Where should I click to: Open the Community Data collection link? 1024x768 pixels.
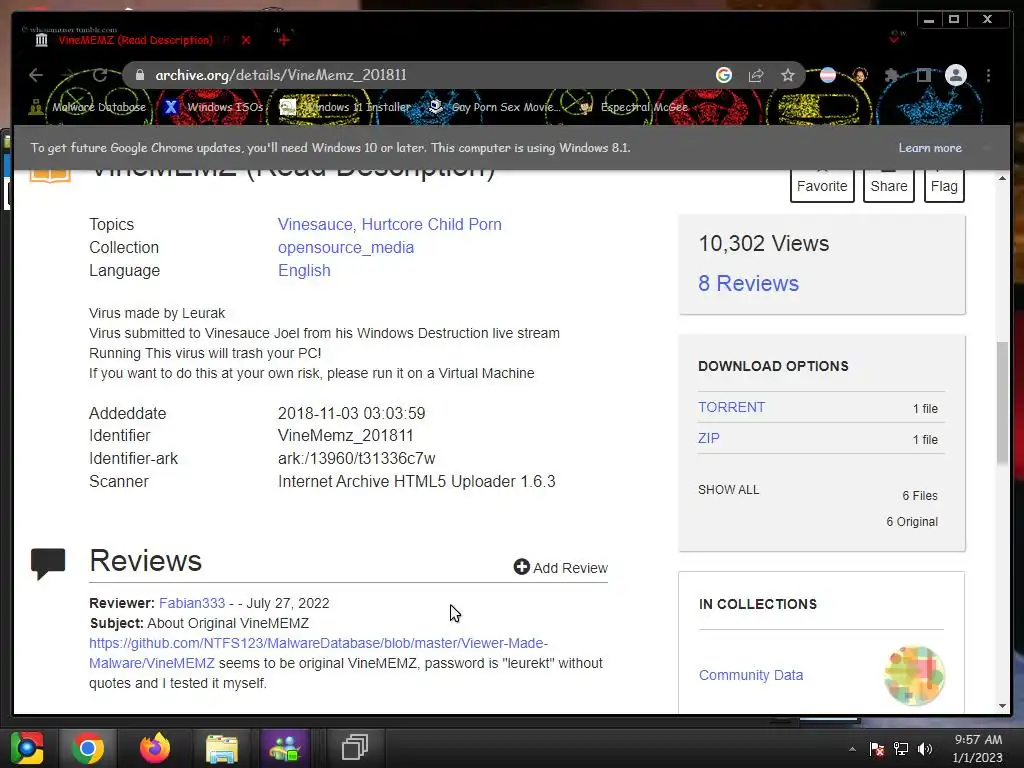tap(751, 675)
